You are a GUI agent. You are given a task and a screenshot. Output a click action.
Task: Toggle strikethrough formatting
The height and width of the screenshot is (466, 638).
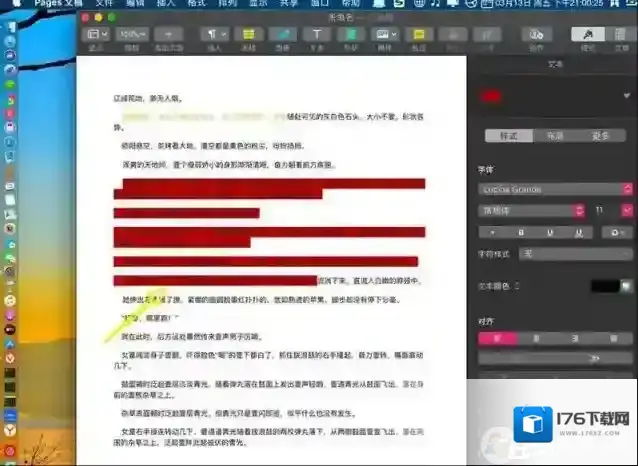click(579, 232)
